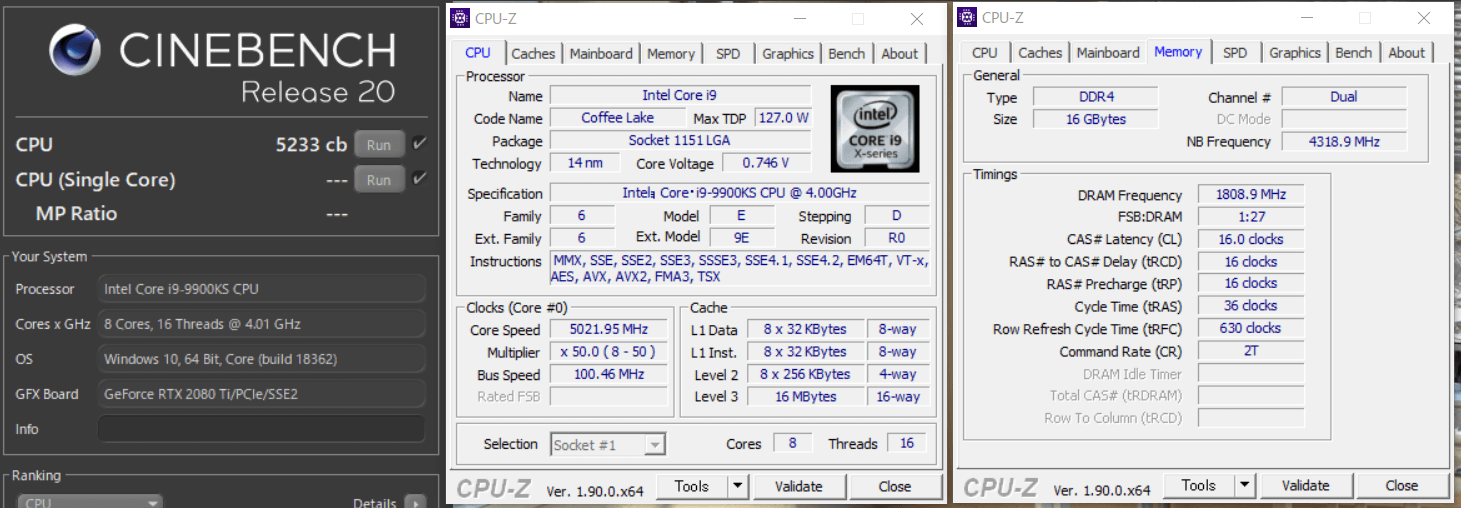Toggle the checkmark beside the CPU test
This screenshot has width=1461, height=508.
pos(420,144)
